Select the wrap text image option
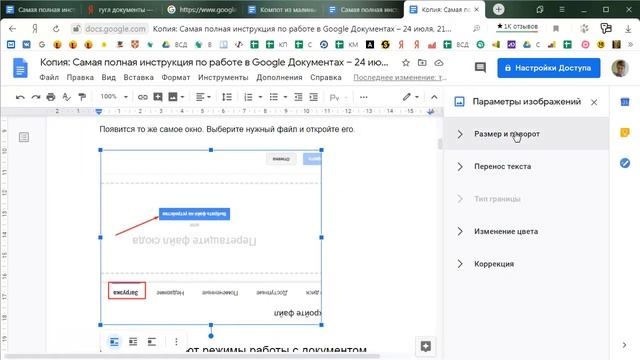The height and width of the screenshot is (360, 640). [x=133, y=342]
